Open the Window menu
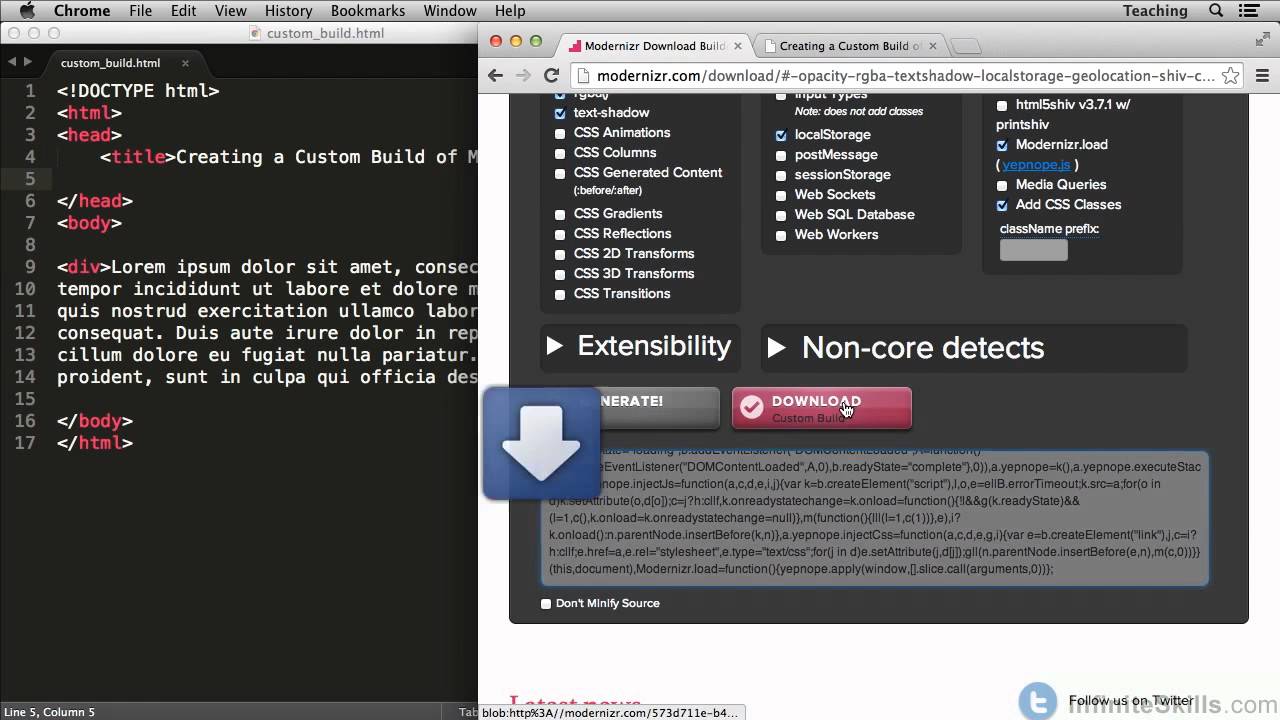 click(450, 11)
